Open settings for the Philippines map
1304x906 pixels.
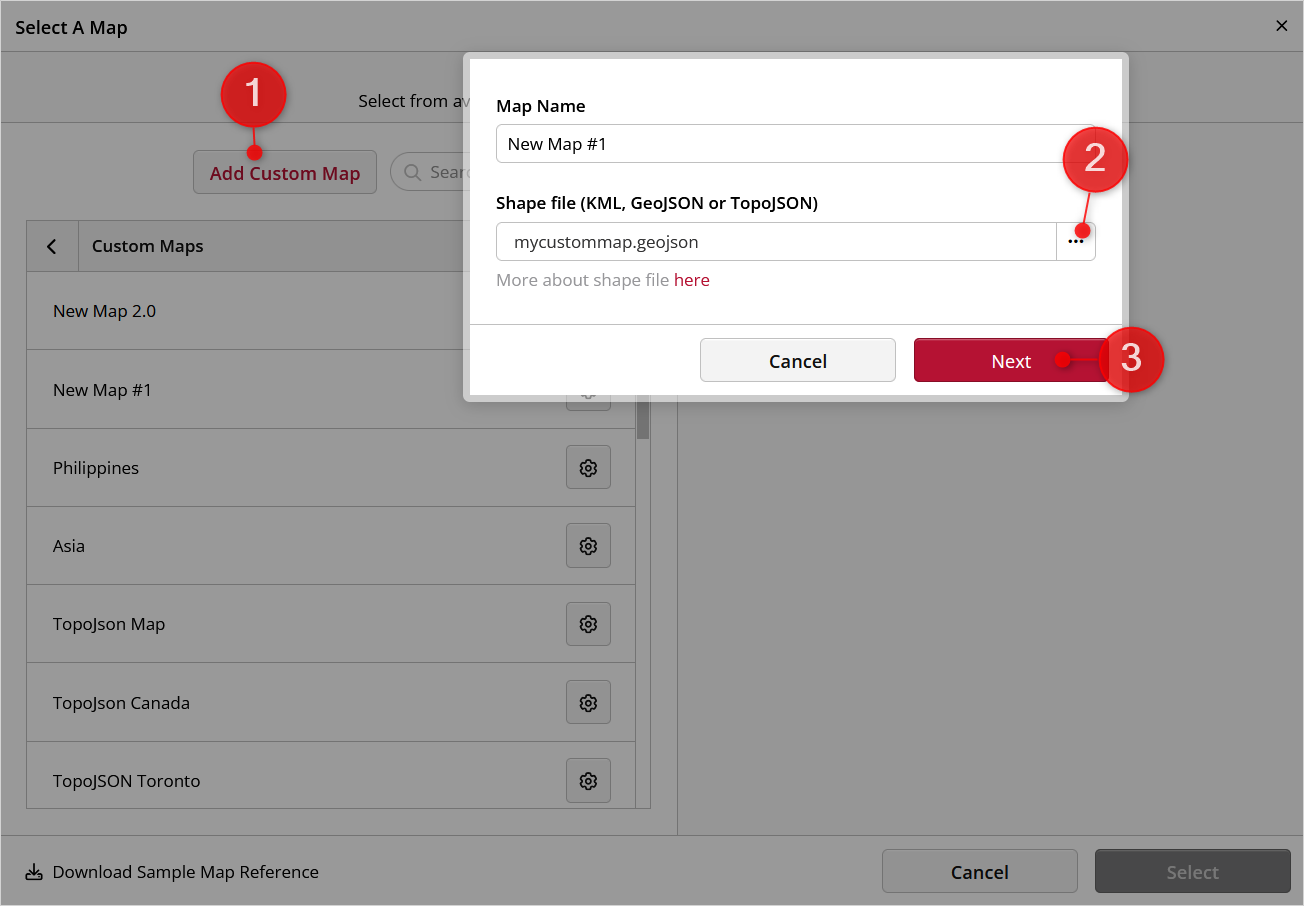[588, 467]
